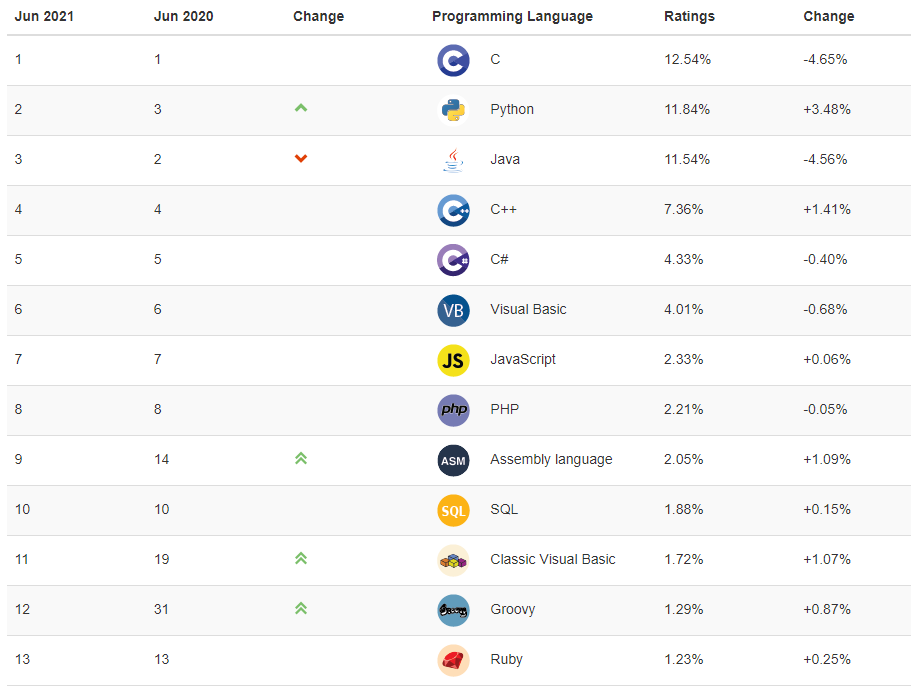This screenshot has height=686, width=911.
Task: Select the language name 'C'
Action: click(x=495, y=59)
